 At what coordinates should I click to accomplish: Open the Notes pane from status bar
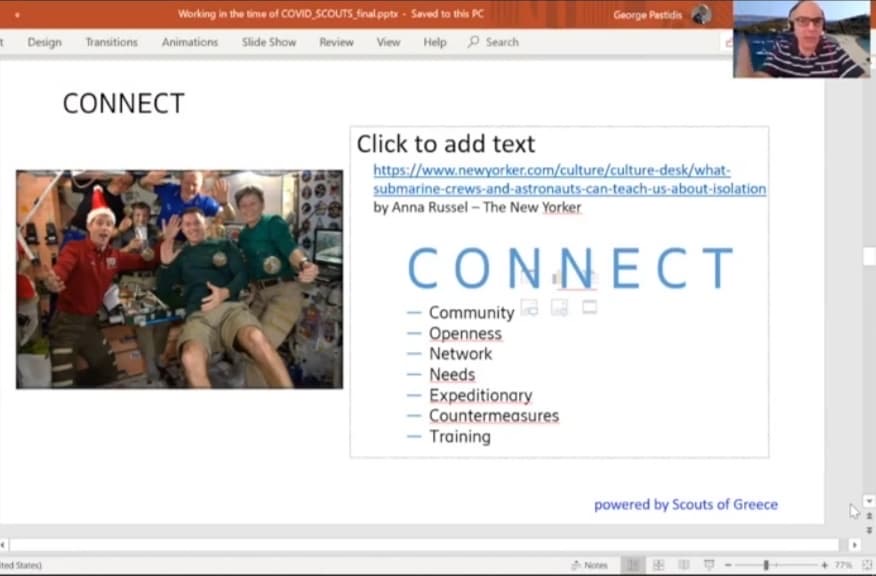[588, 565]
